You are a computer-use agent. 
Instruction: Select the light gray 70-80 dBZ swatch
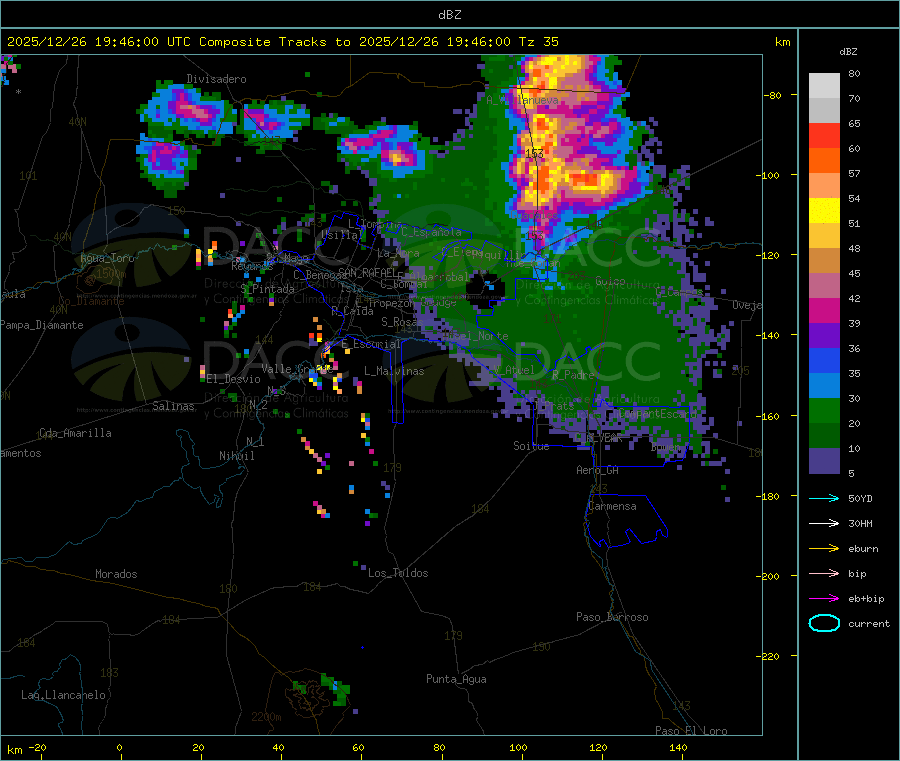(x=824, y=86)
